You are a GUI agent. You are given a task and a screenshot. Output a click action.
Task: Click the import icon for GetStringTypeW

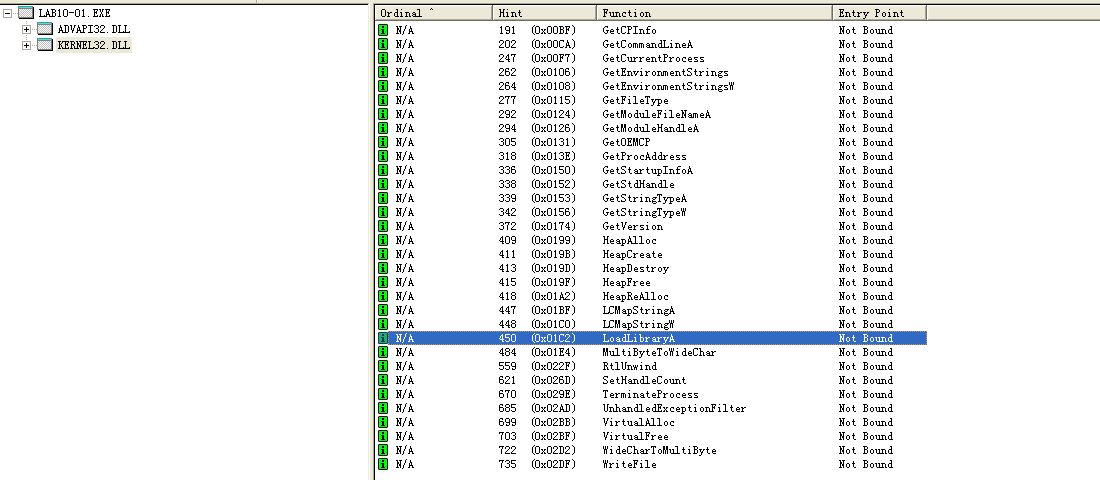click(x=383, y=213)
